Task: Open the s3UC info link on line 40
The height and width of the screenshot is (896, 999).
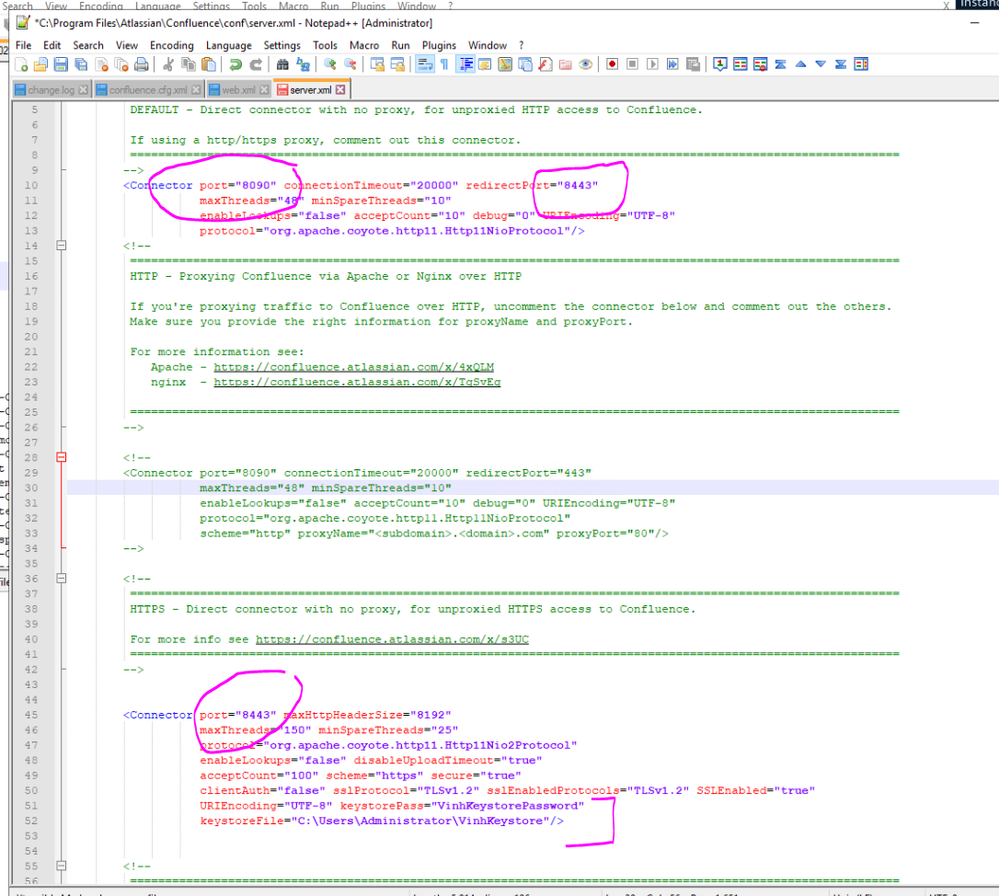Action: click(392, 639)
